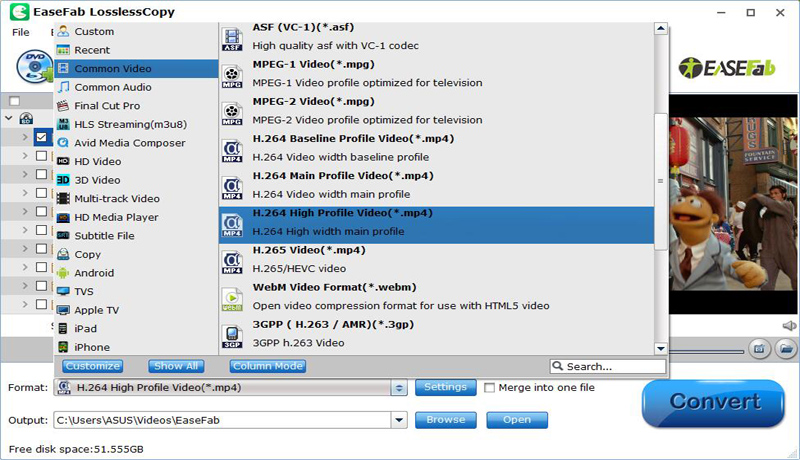Click the format list scrollbar thumb
This screenshot has width=800, height=460.
coord(661,181)
